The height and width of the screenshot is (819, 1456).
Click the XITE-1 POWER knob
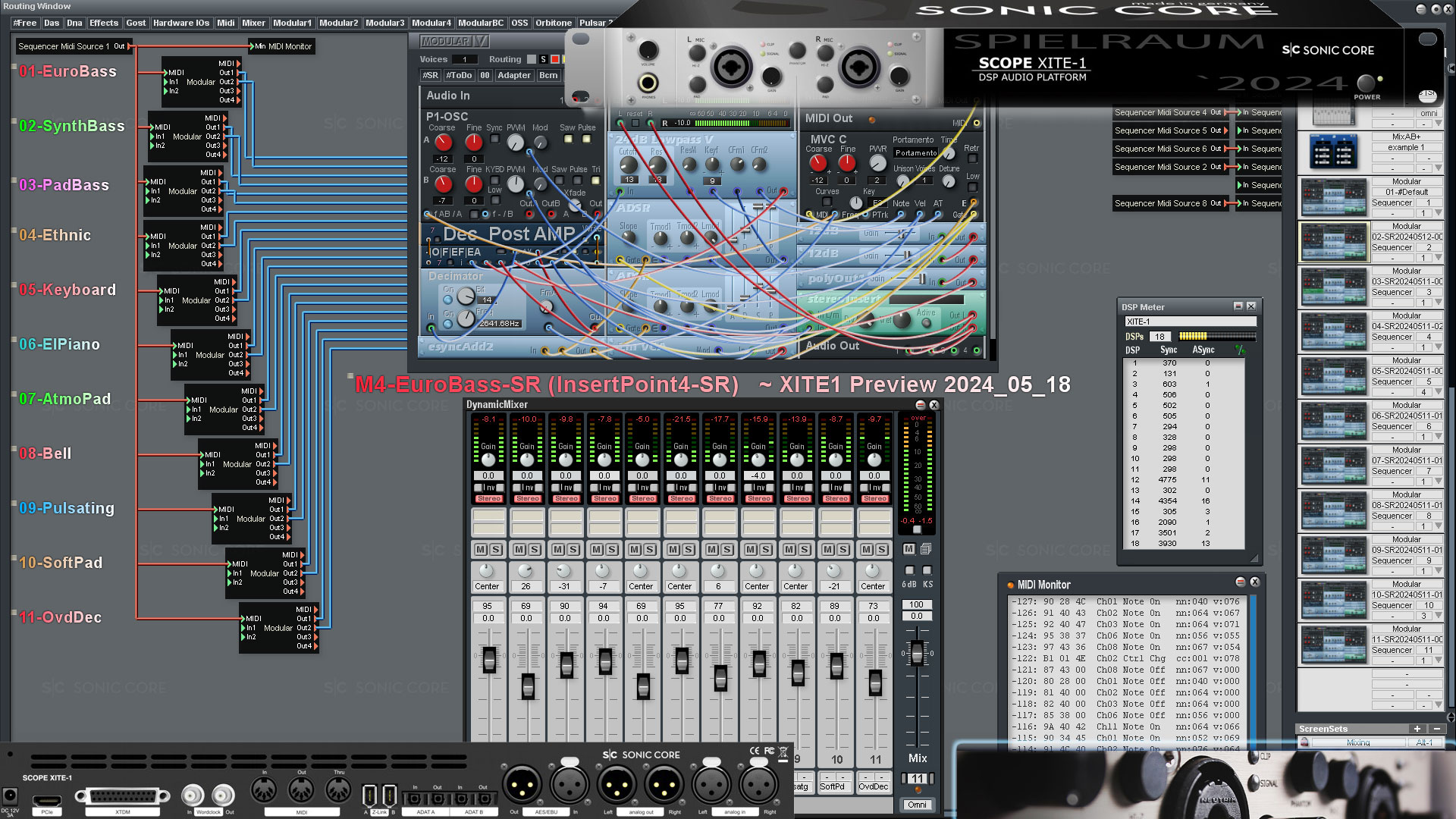1366,83
